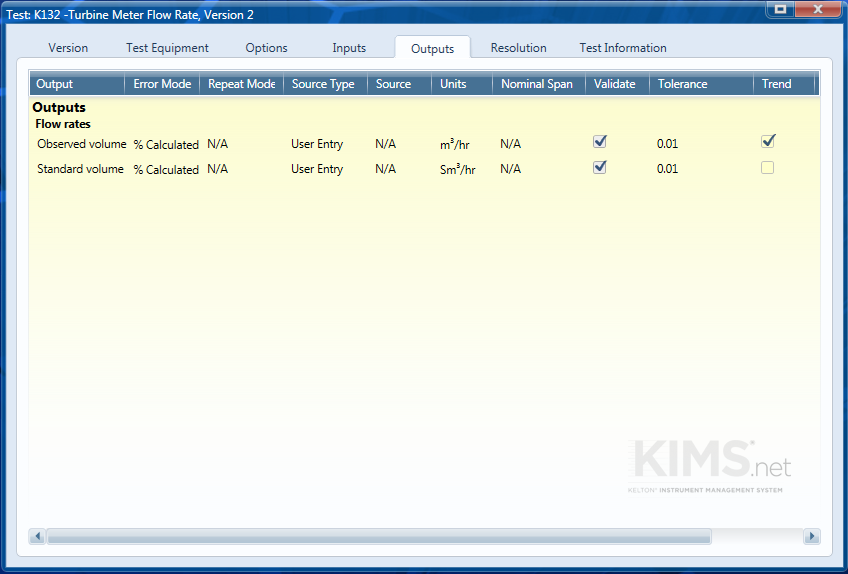The width and height of the screenshot is (848, 574).
Task: Click the Trend column header
Action: click(784, 84)
